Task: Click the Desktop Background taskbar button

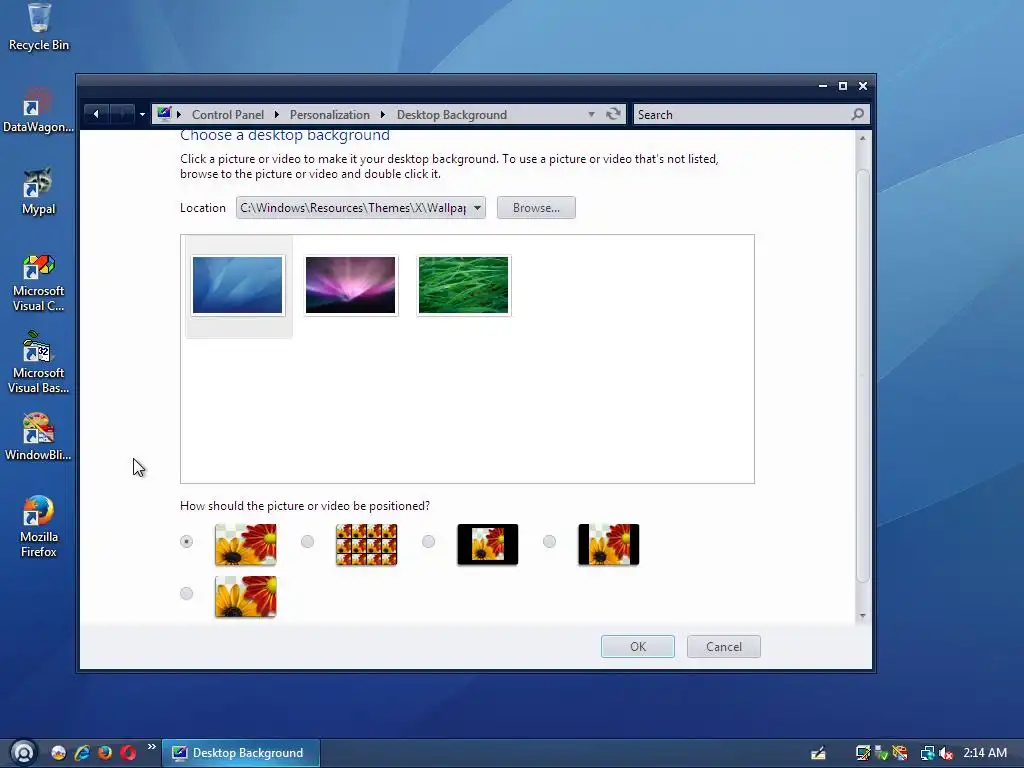Action: click(240, 753)
